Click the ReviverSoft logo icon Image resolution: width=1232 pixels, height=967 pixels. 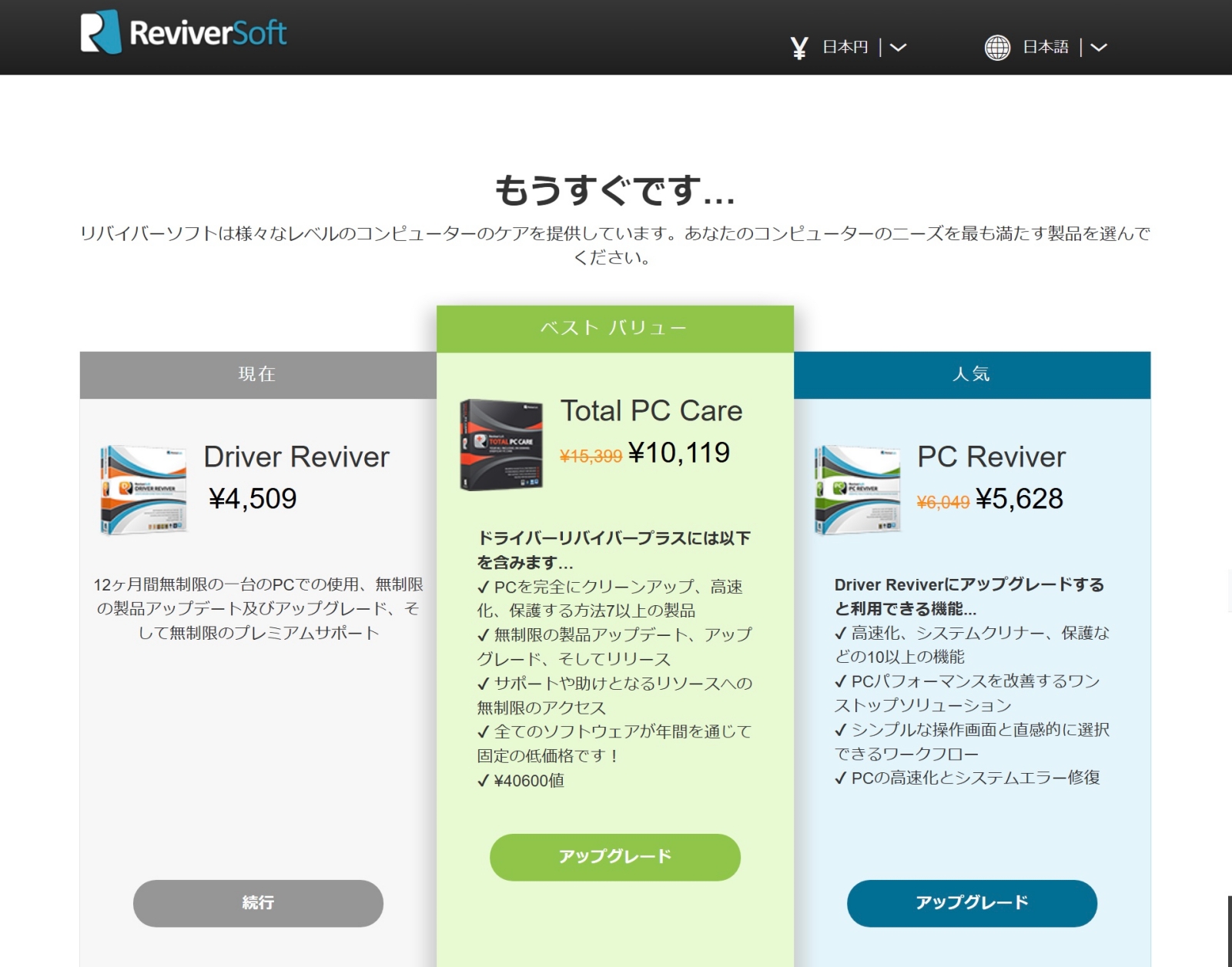tap(99, 31)
